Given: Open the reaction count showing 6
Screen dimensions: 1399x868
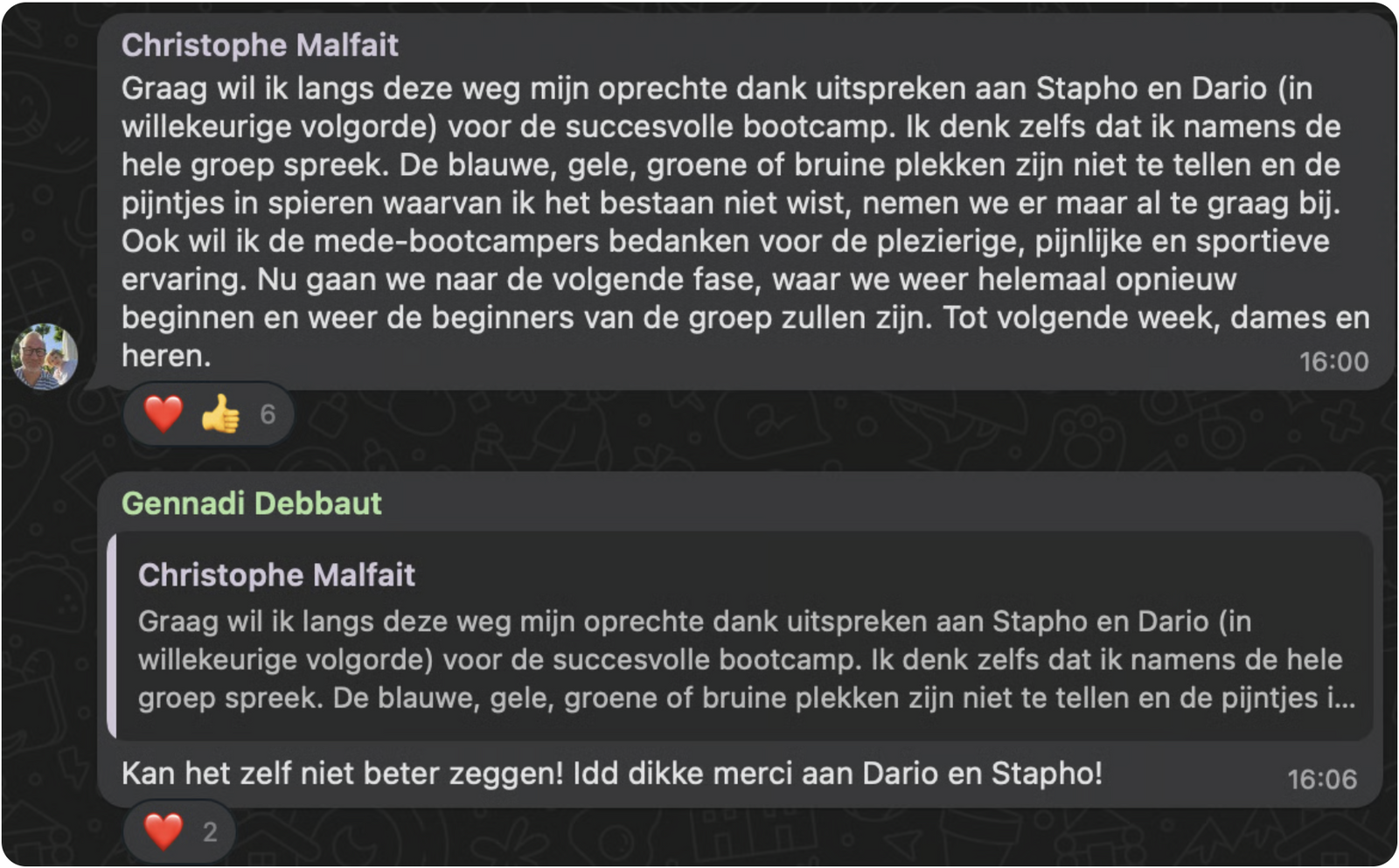Looking at the screenshot, I should [268, 413].
